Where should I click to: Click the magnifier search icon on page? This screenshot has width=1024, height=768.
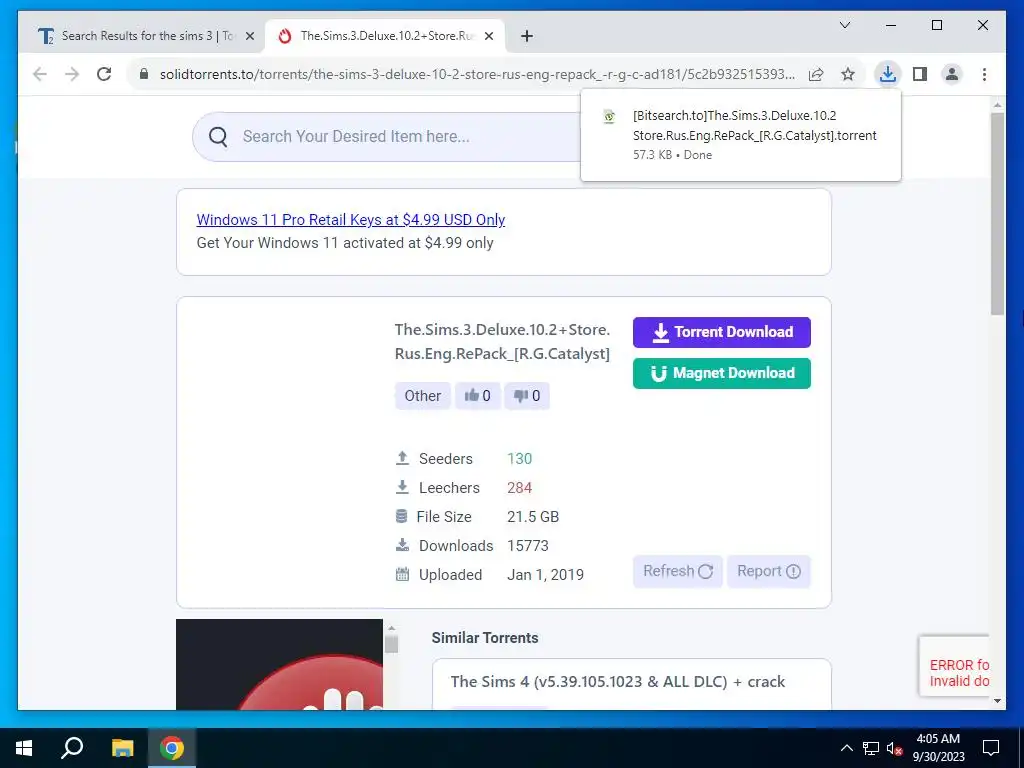click(x=218, y=136)
